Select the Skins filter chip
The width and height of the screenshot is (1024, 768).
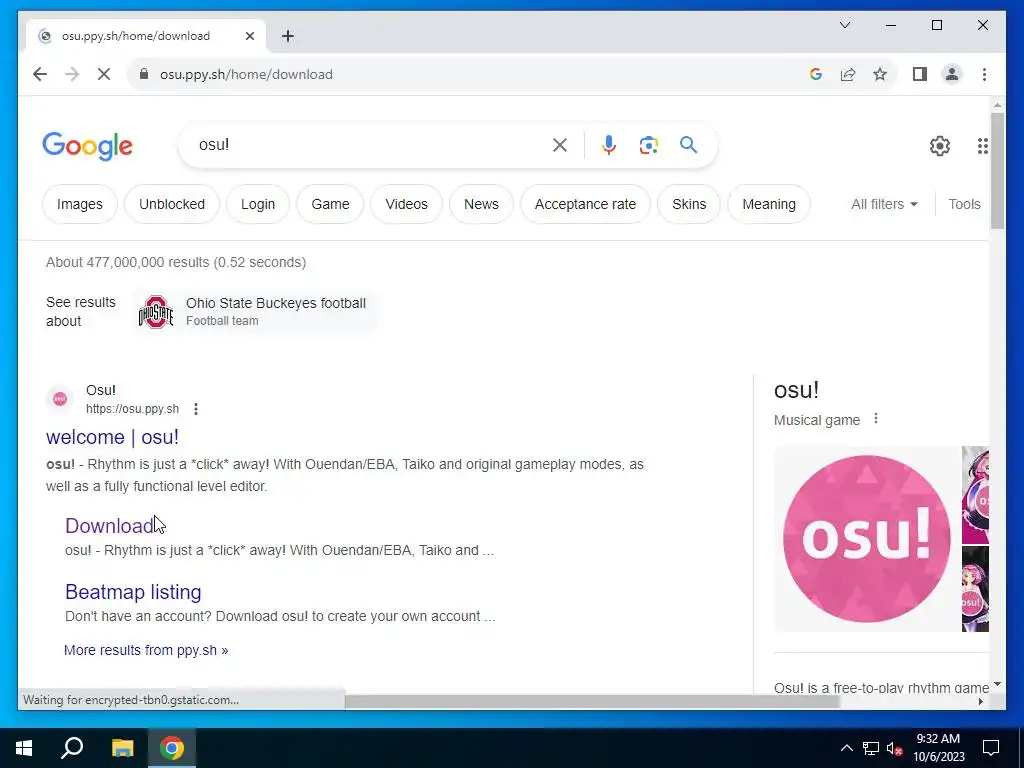689,204
